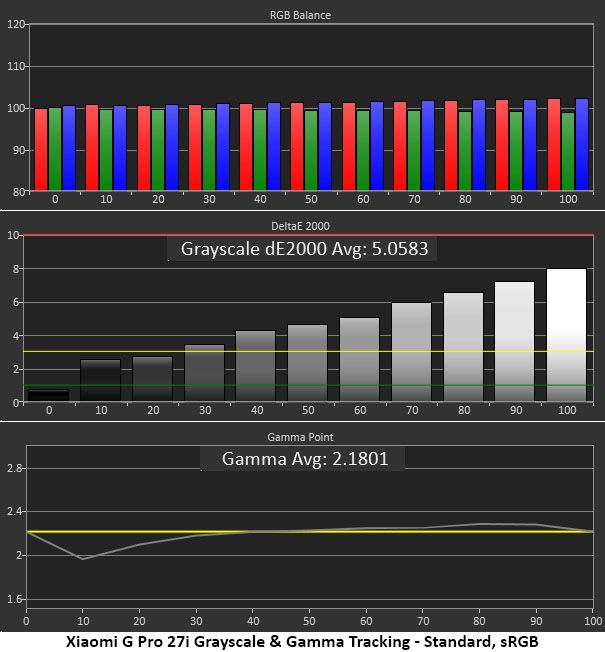This screenshot has width=605, height=652.
Task: Click the blue bar at 50 in RGB Balance
Action: [325, 147]
